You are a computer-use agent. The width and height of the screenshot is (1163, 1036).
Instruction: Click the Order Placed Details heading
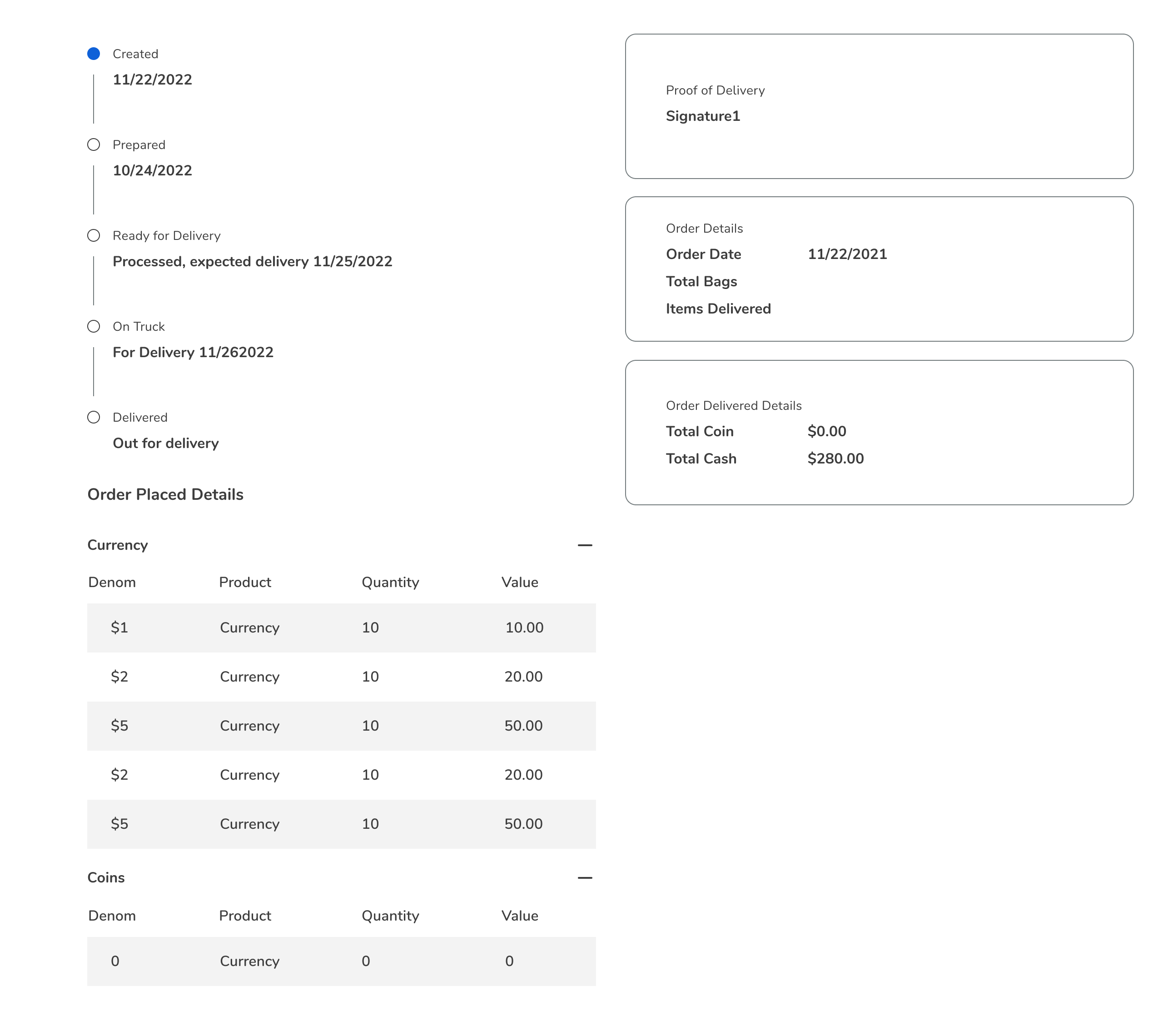point(165,494)
